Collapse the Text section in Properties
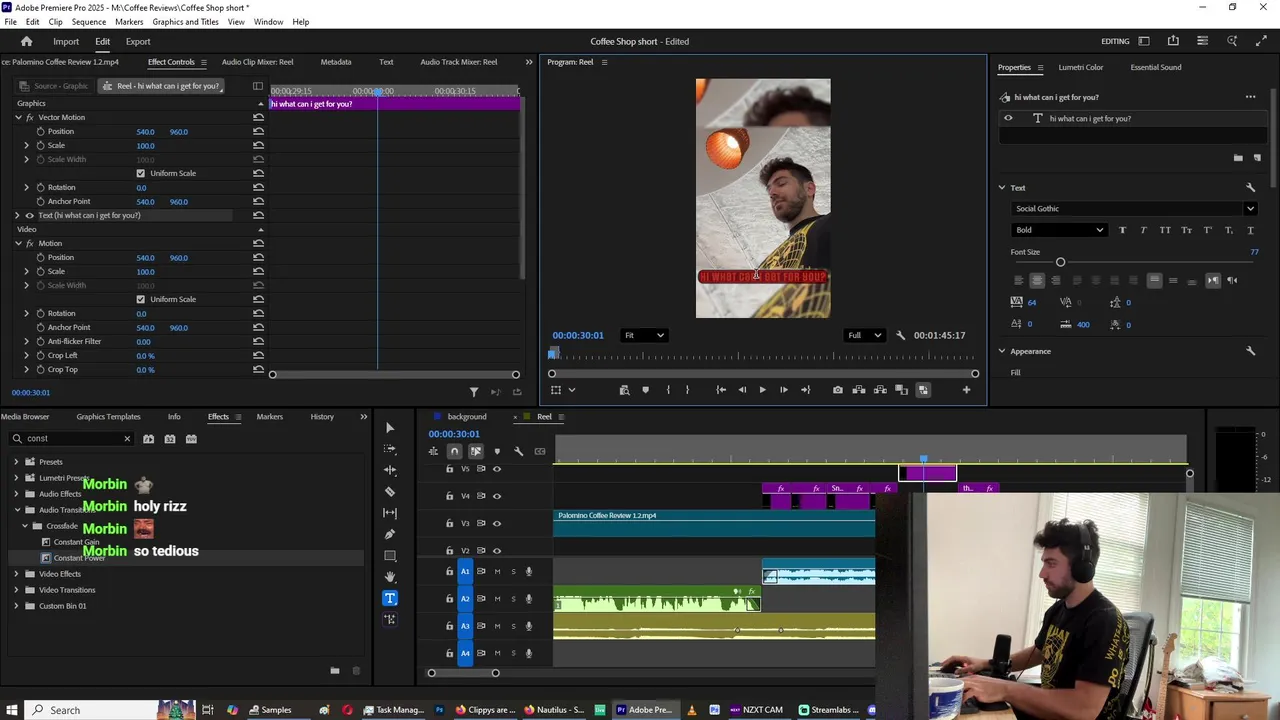Screen dimensions: 1280x720 click(x=1002, y=187)
